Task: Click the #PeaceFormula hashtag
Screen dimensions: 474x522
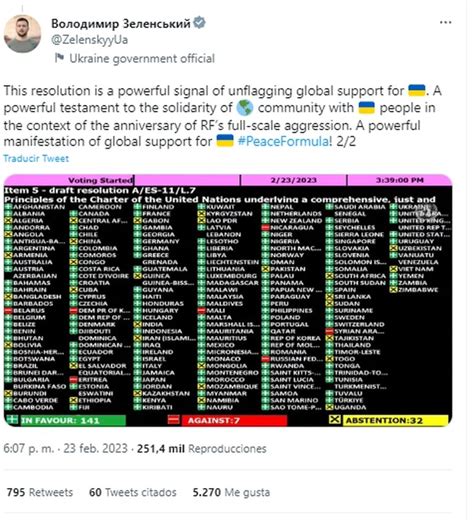Action: pos(285,141)
